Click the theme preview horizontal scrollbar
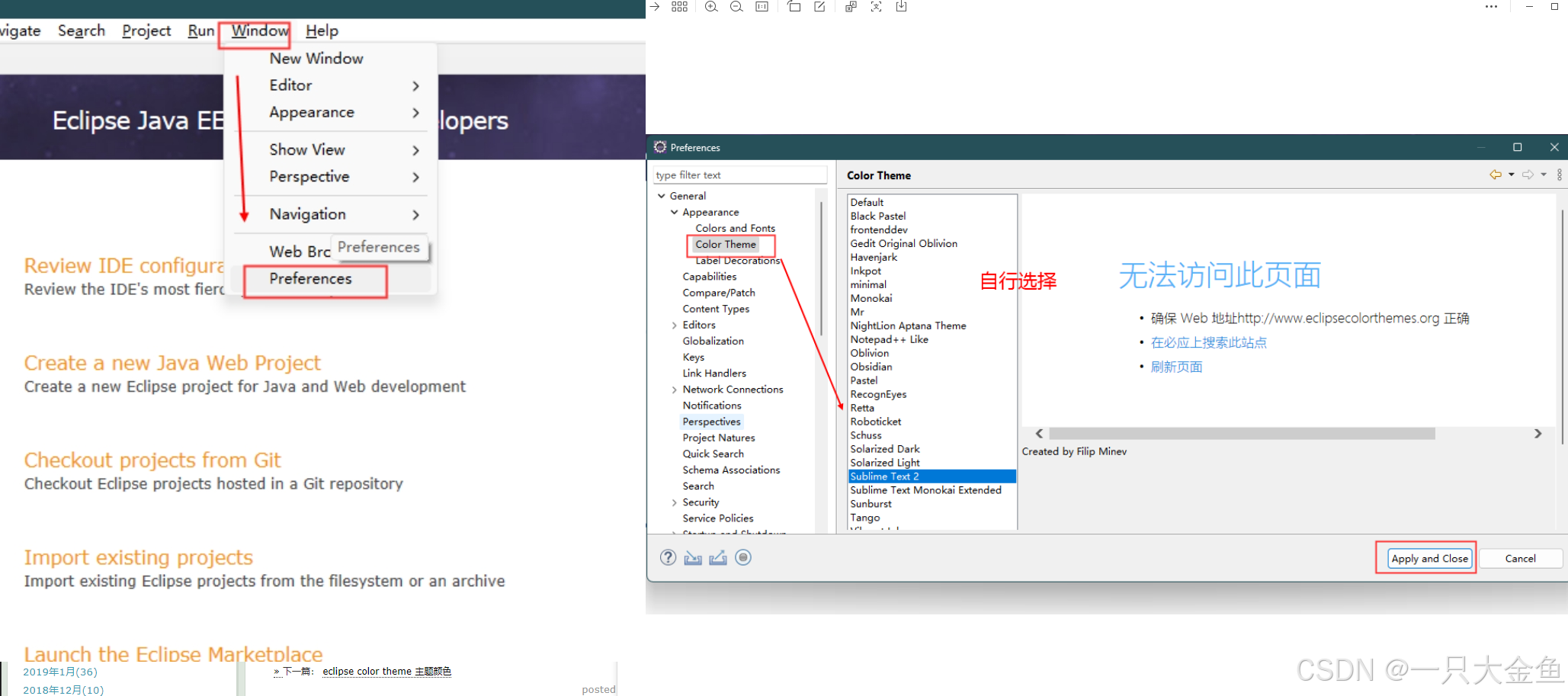 1242,433
